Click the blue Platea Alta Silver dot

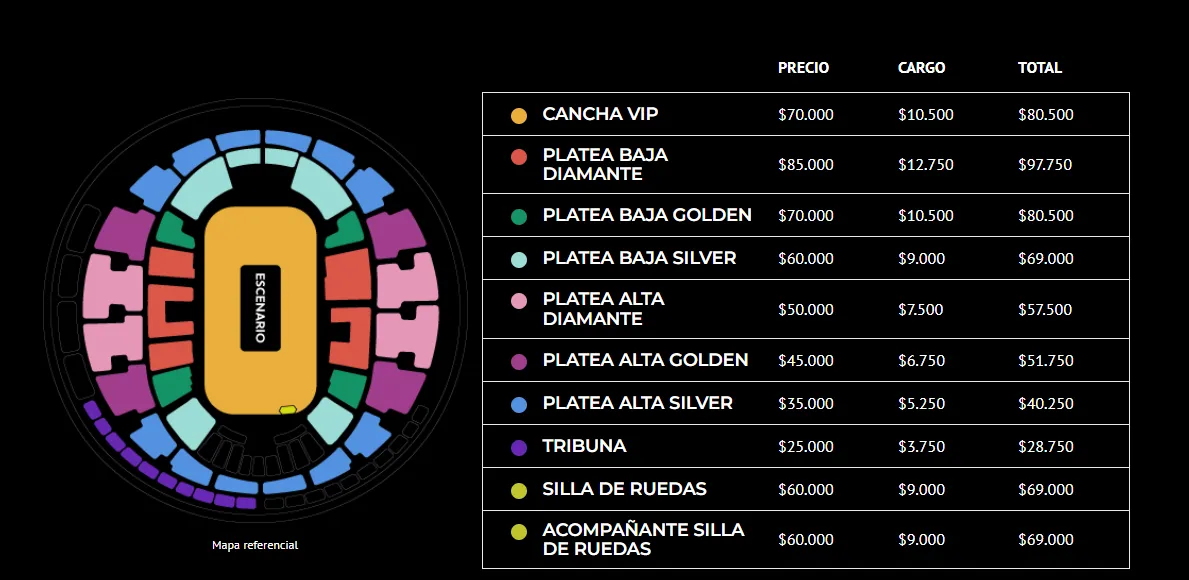[x=519, y=404]
